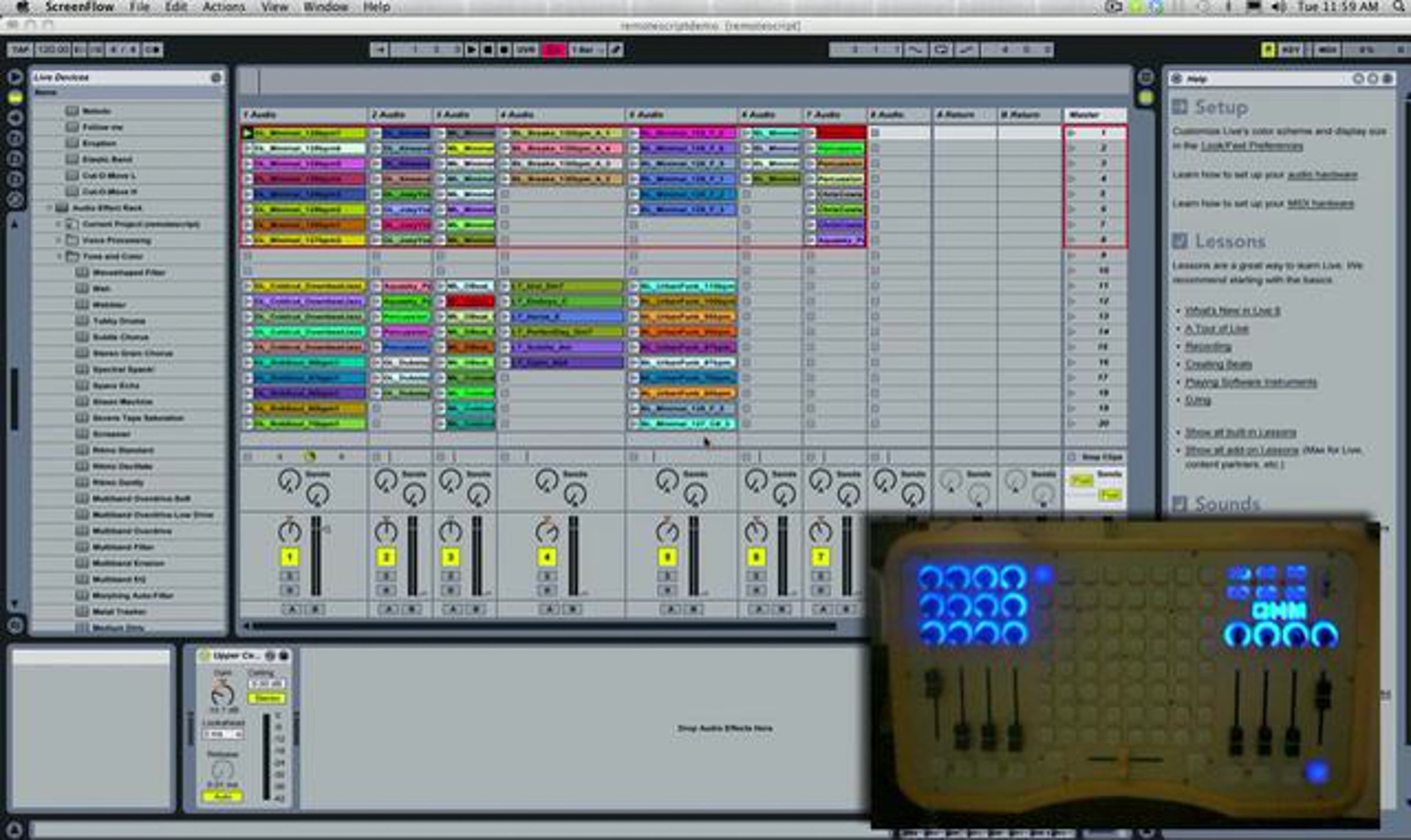Toggle the metronome button
The height and width of the screenshot is (840, 1411).
click(x=152, y=50)
